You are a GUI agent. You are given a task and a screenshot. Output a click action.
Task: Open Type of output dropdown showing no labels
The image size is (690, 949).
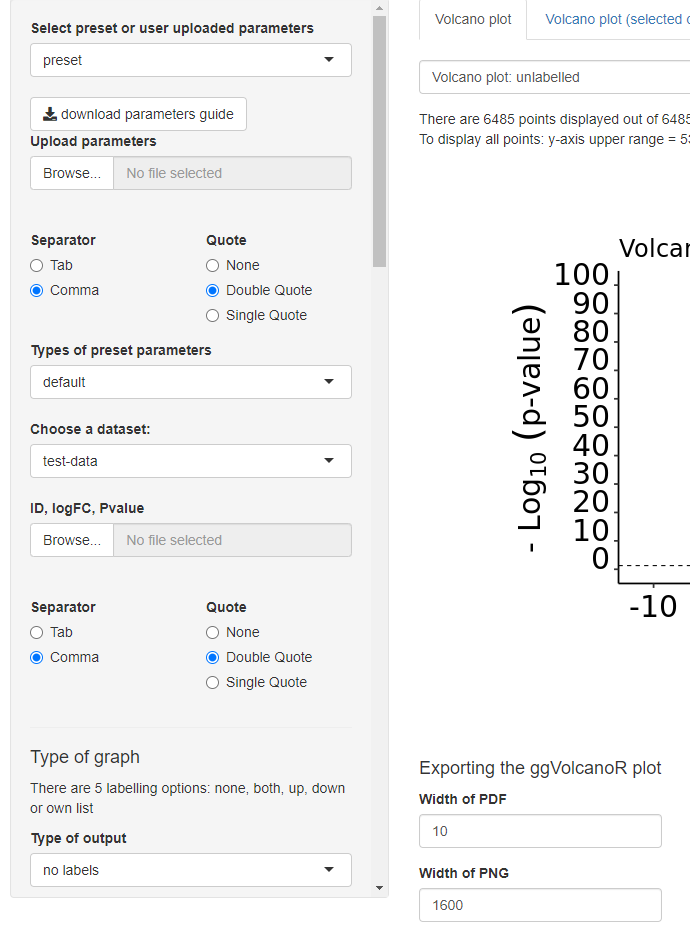[x=191, y=870]
